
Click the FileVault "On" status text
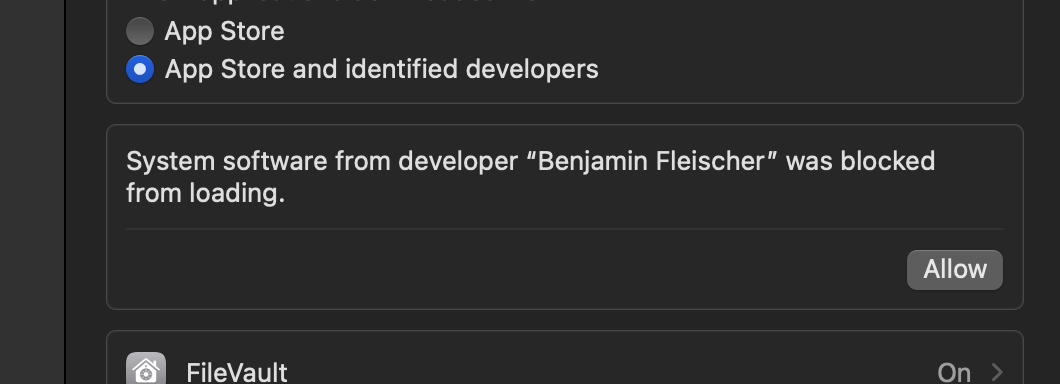(x=954, y=373)
